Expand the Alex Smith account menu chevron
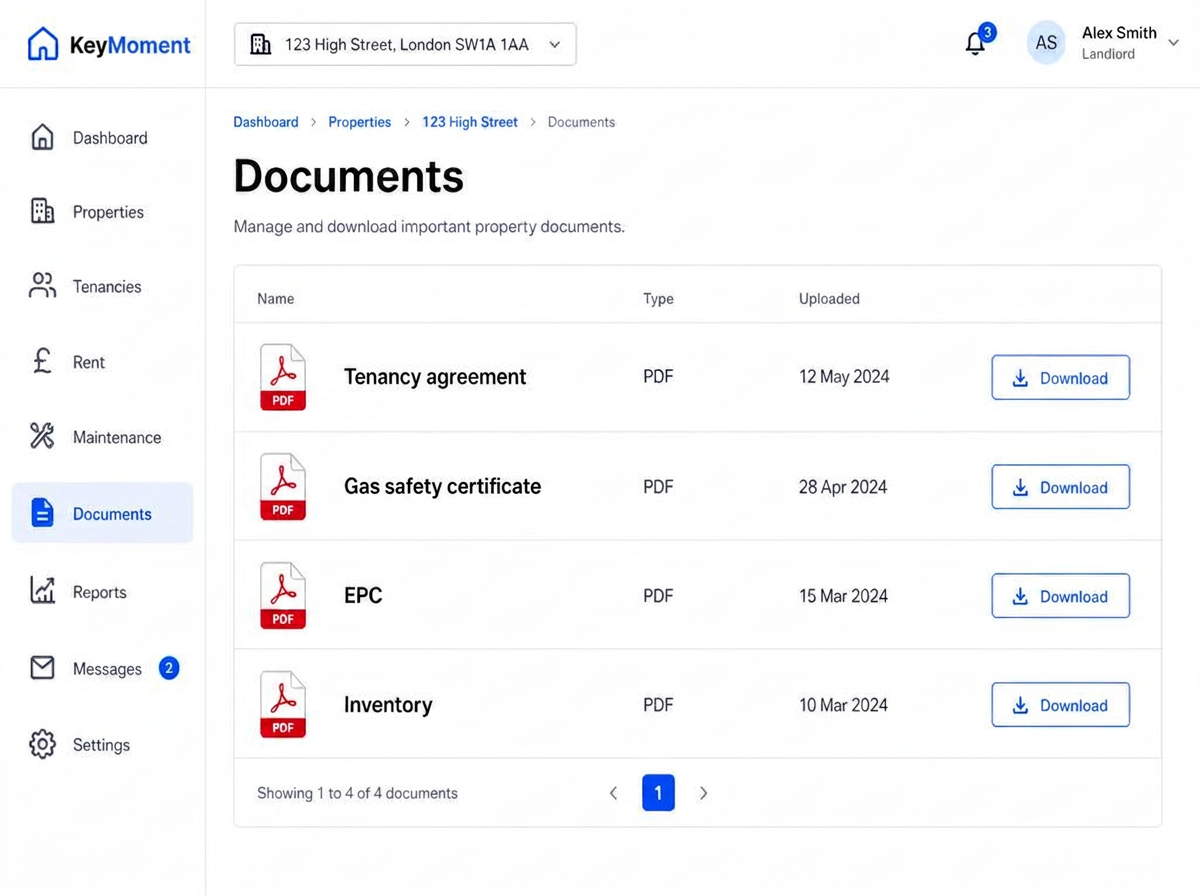 pos(1174,43)
